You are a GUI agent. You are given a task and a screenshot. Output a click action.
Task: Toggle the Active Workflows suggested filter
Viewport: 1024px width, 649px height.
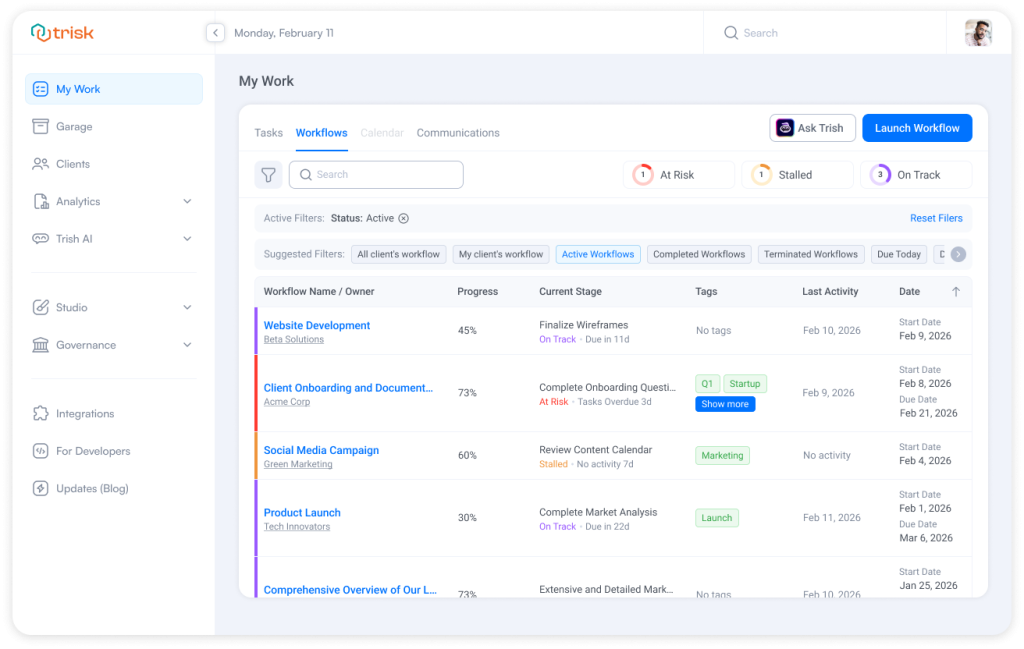[x=598, y=253]
